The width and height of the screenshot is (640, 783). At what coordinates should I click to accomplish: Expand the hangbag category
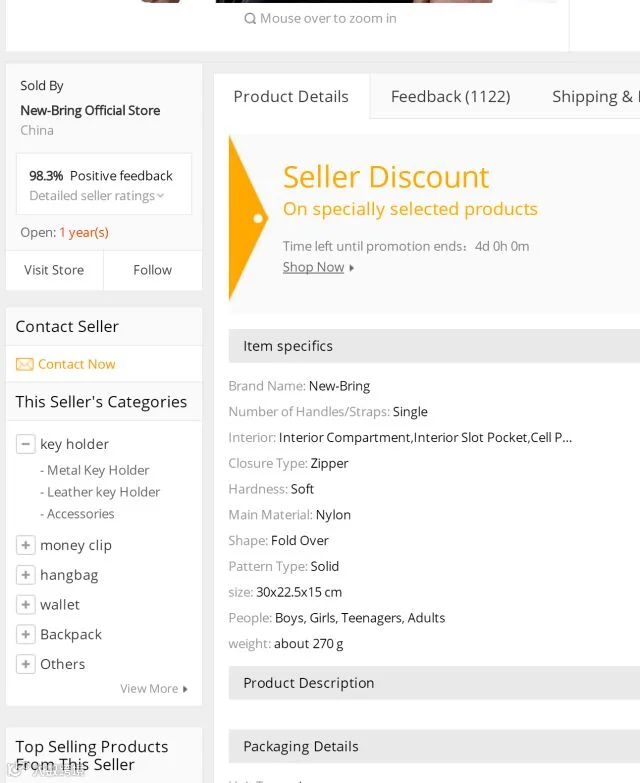point(25,575)
